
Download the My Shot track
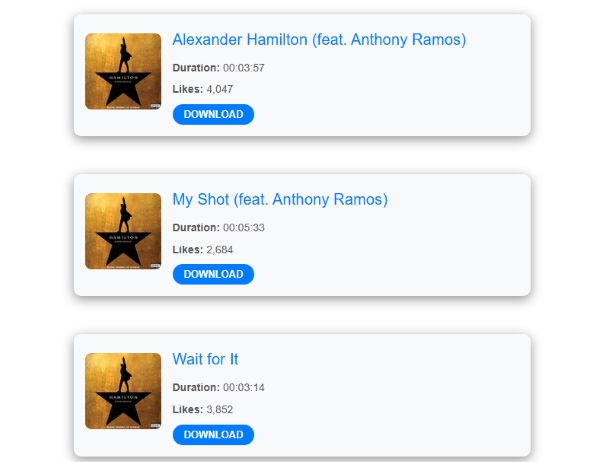213,274
